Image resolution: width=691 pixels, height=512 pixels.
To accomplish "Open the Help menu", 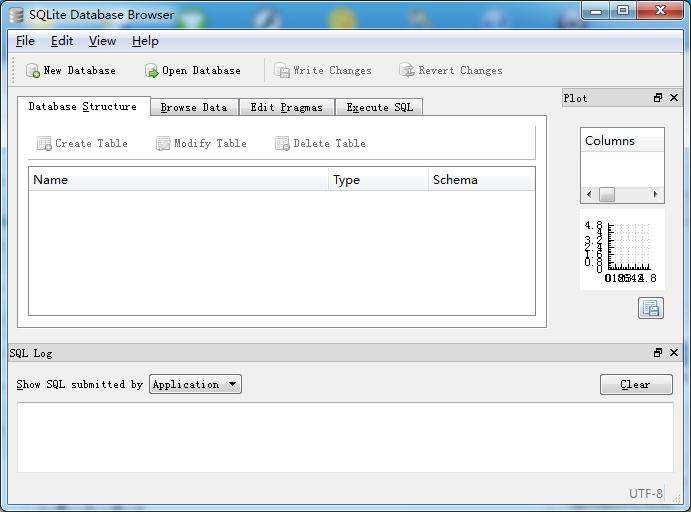I will point(145,41).
